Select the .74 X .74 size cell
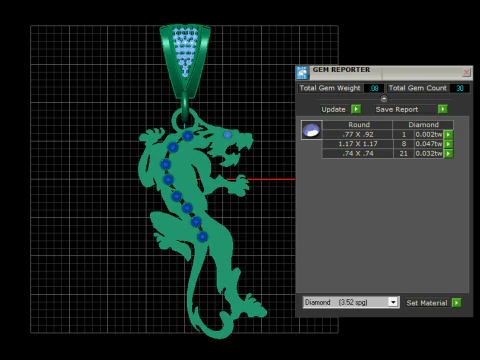This screenshot has width=480, height=360. point(357,154)
